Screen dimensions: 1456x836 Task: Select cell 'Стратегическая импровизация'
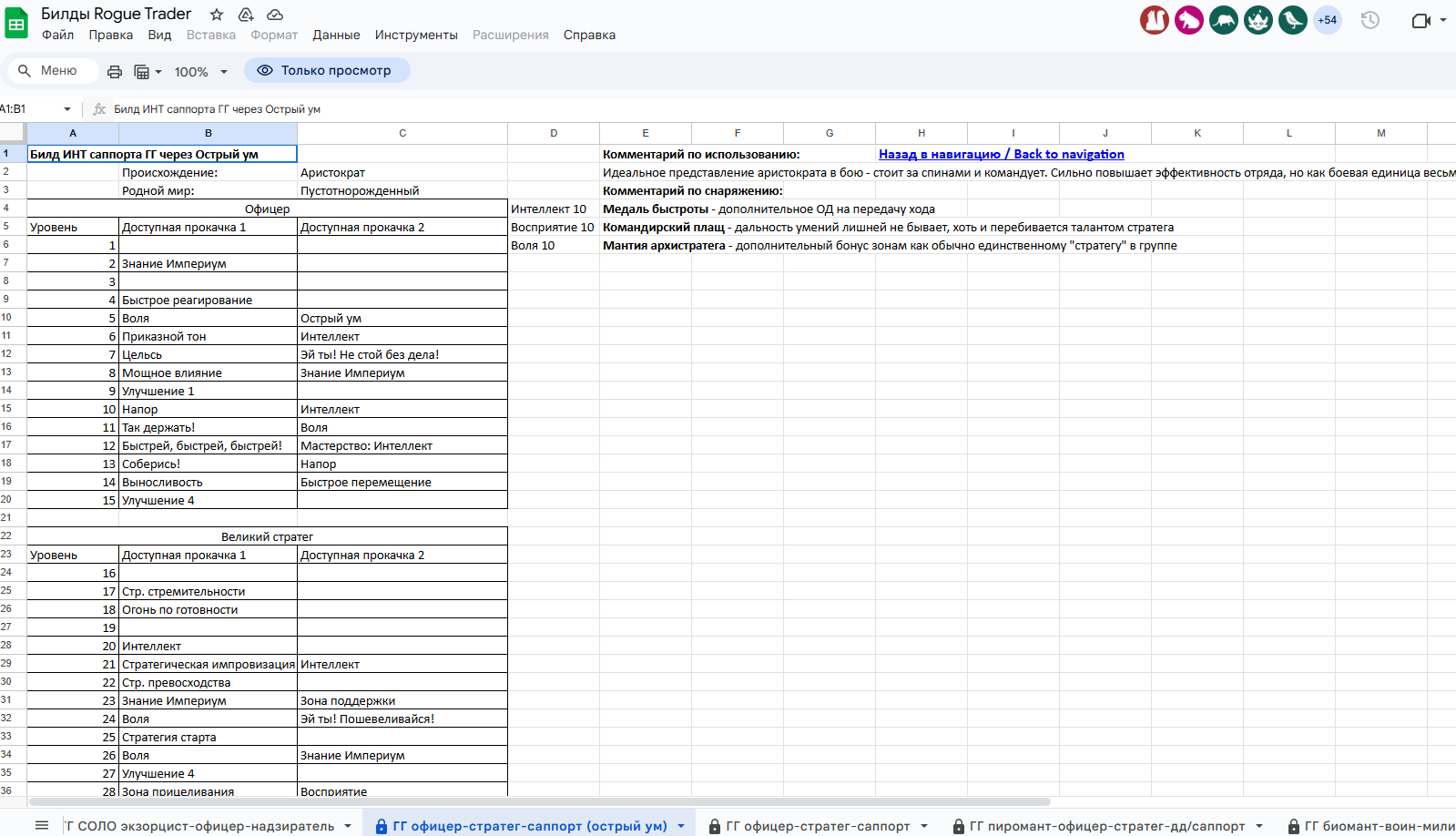pyautogui.click(x=209, y=664)
